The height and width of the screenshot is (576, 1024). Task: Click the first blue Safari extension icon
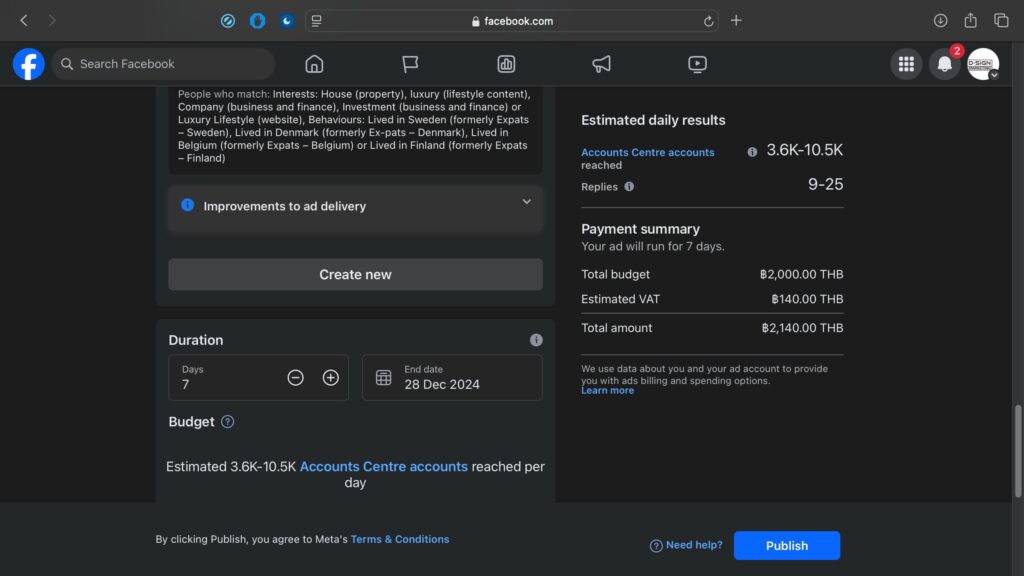pyautogui.click(x=228, y=21)
